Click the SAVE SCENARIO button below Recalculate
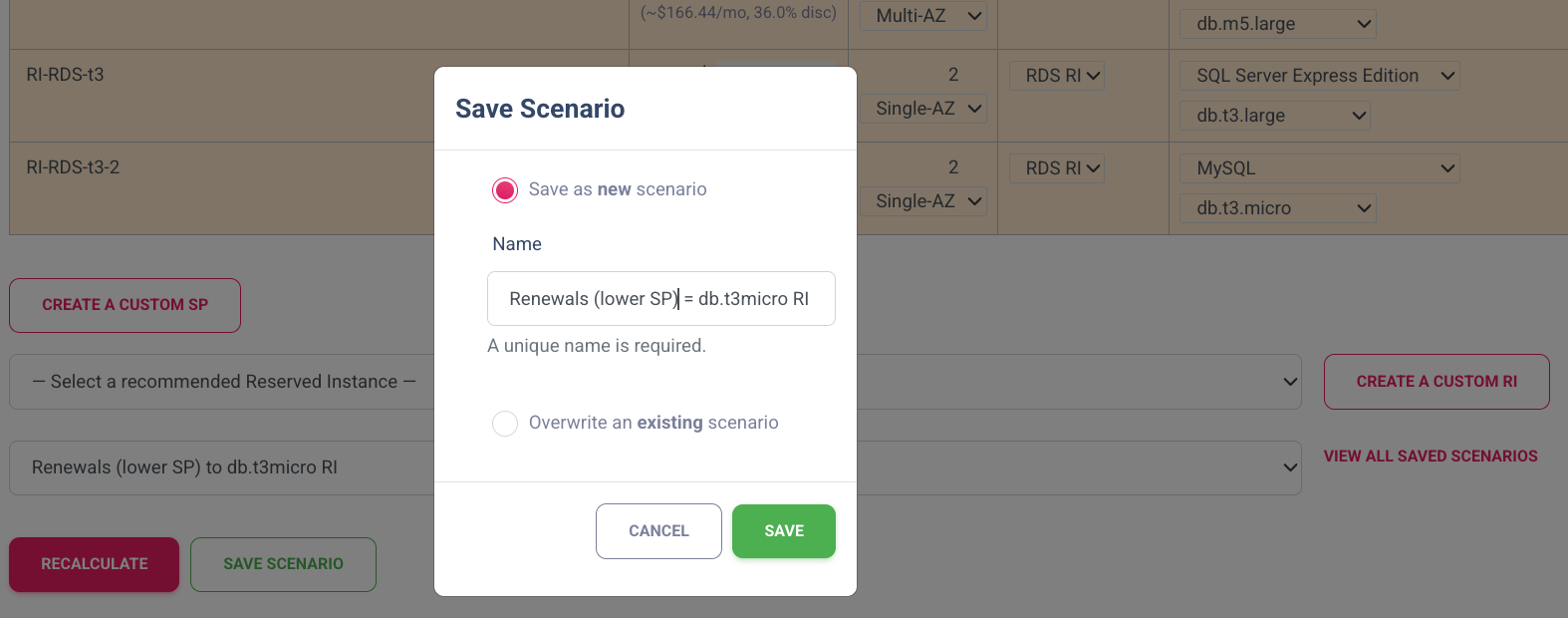Screen dimensions: 1568x618 (283, 564)
